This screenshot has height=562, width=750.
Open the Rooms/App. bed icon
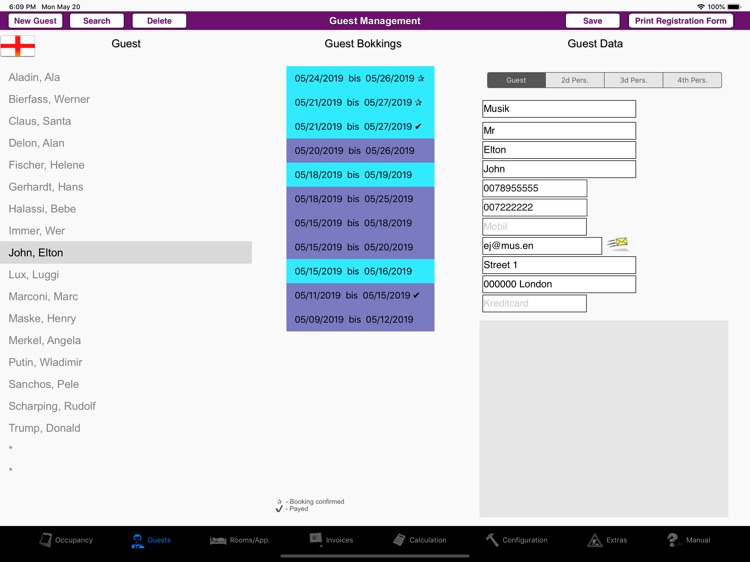pos(218,540)
